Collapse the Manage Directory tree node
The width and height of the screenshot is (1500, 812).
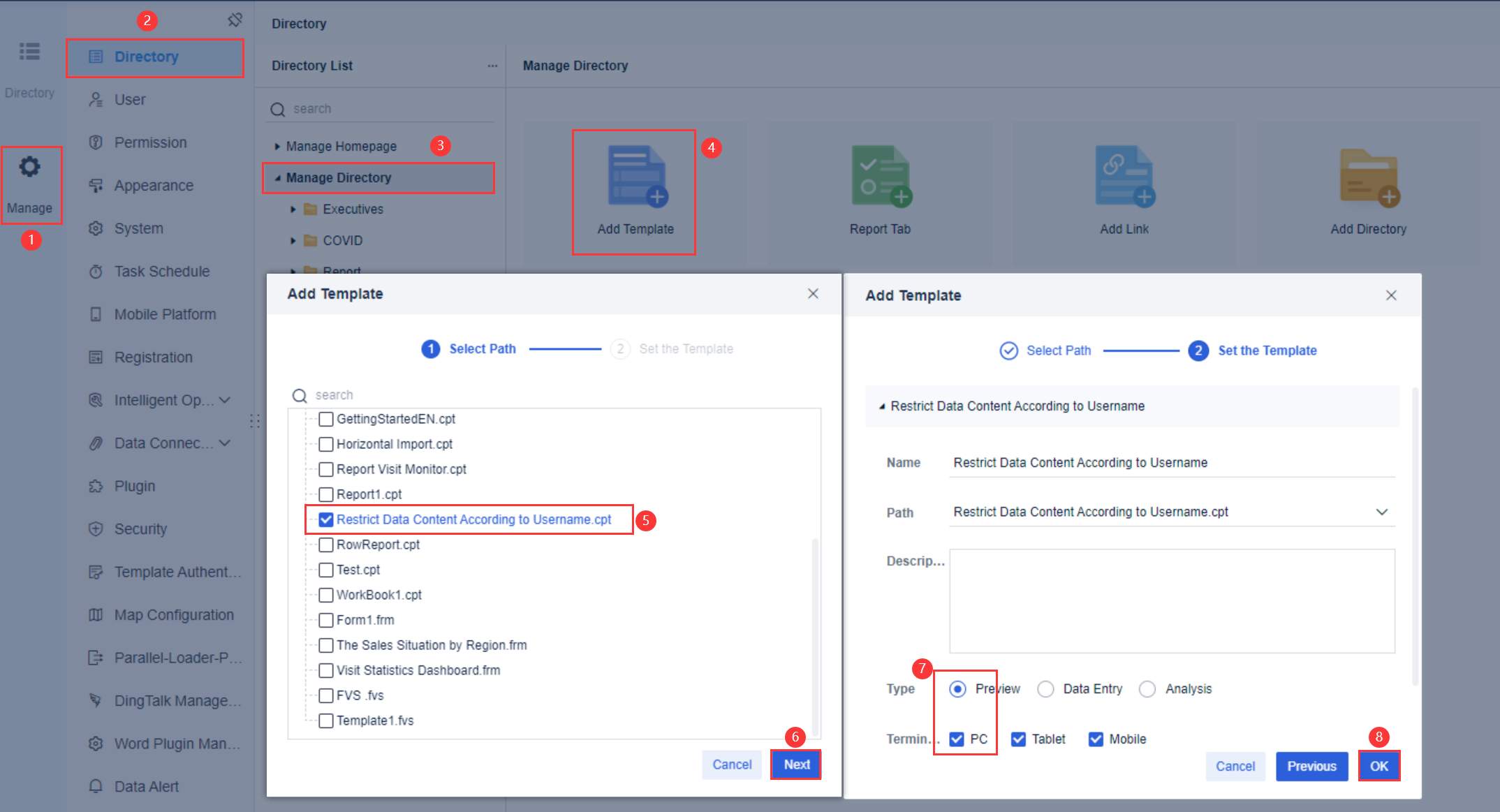tap(277, 178)
